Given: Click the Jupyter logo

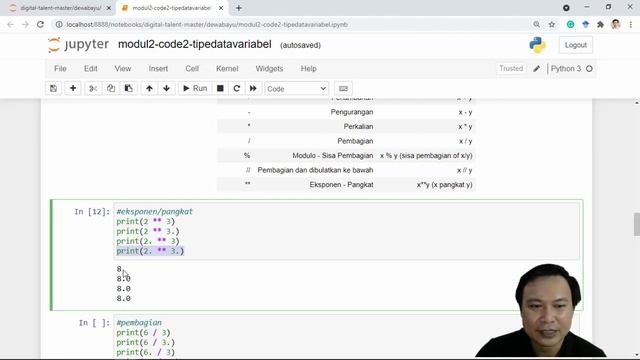Looking at the screenshot, I should tap(78, 44).
